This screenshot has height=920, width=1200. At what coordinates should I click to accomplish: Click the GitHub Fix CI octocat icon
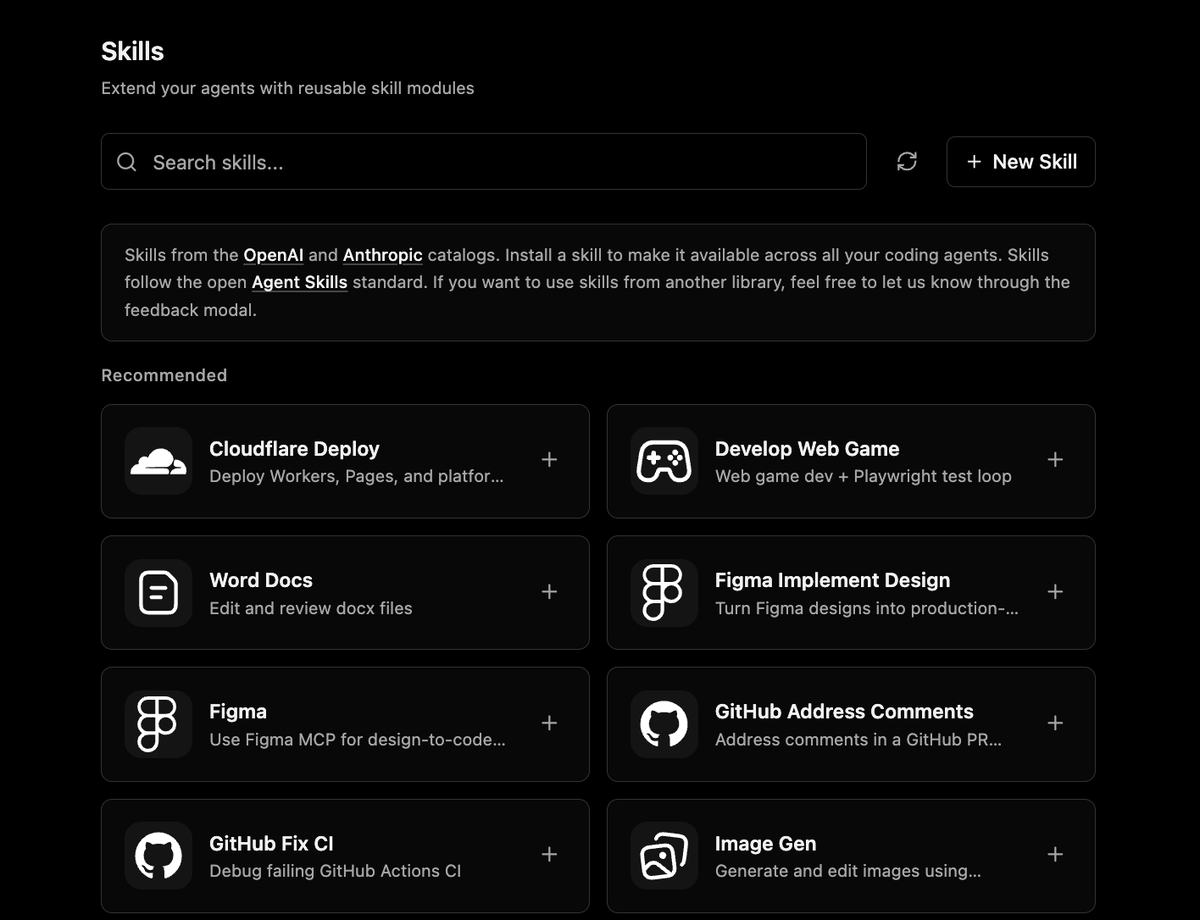click(x=158, y=856)
